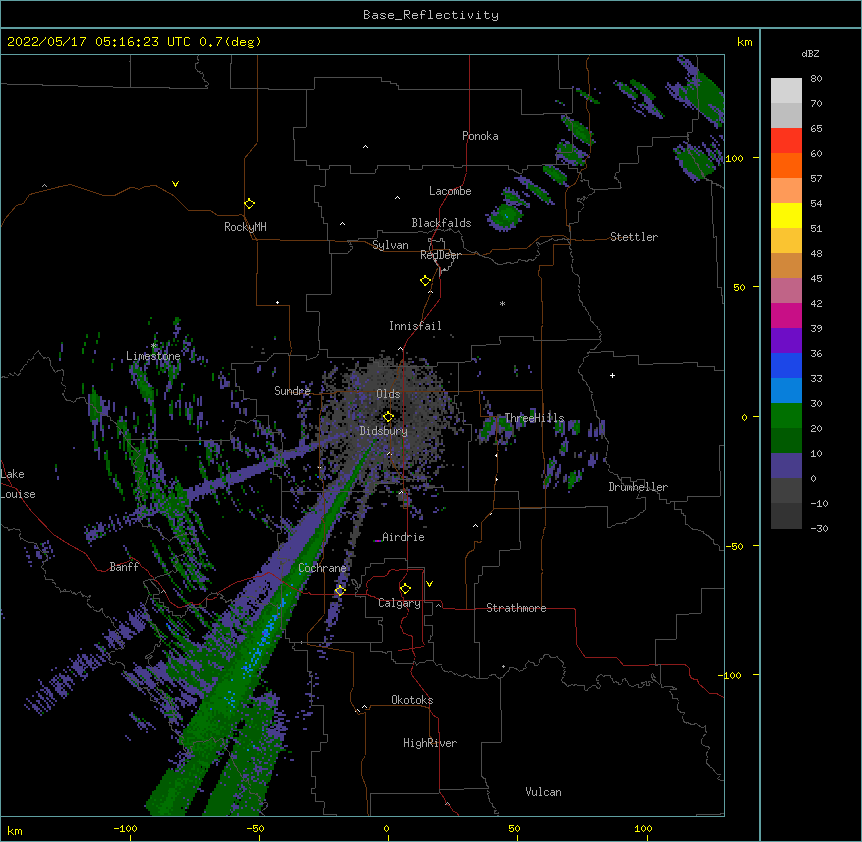Click the Lake Louise label
Viewport: 862px width, 842px height.
(x=18, y=484)
